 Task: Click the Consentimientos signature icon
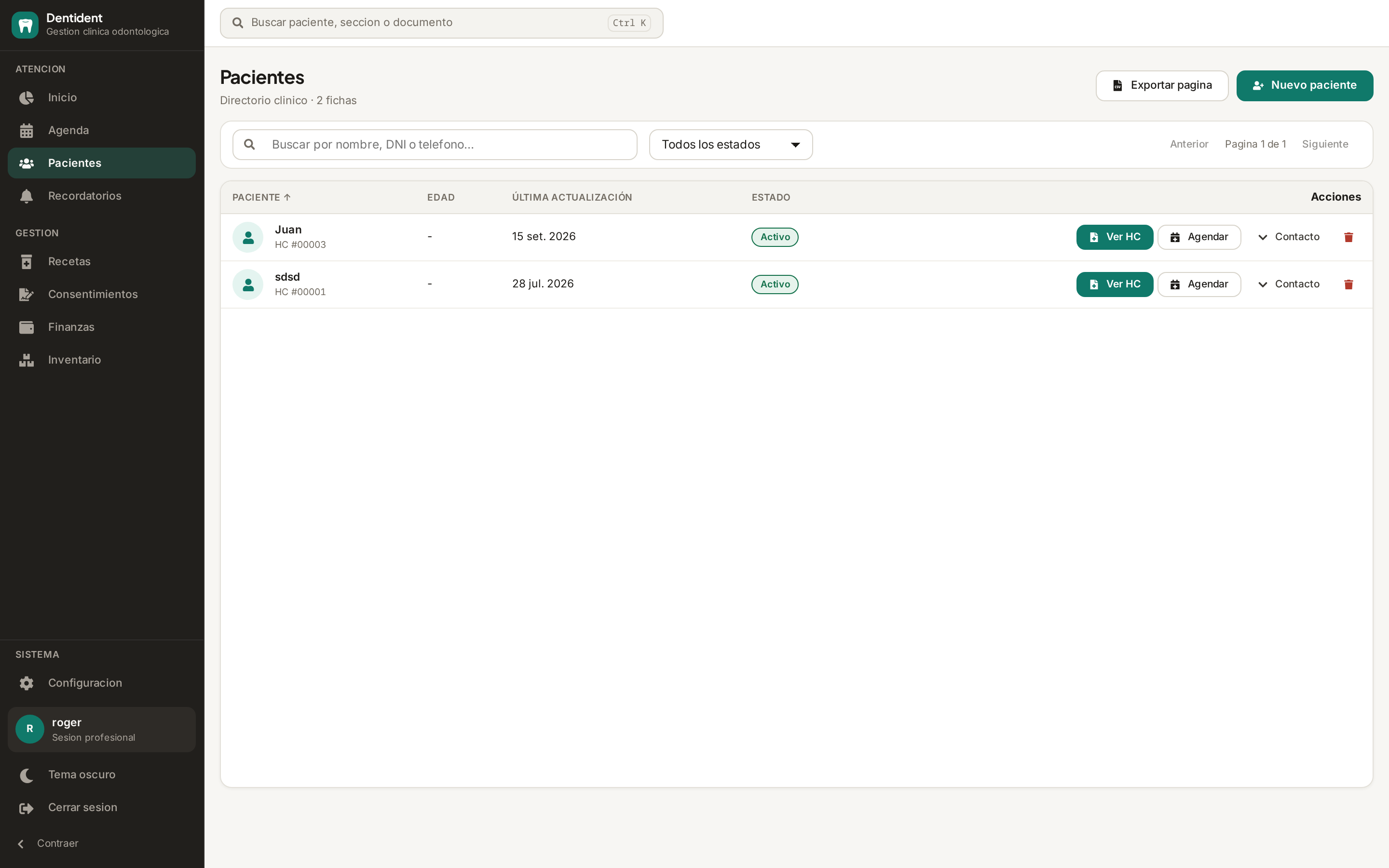(27, 295)
